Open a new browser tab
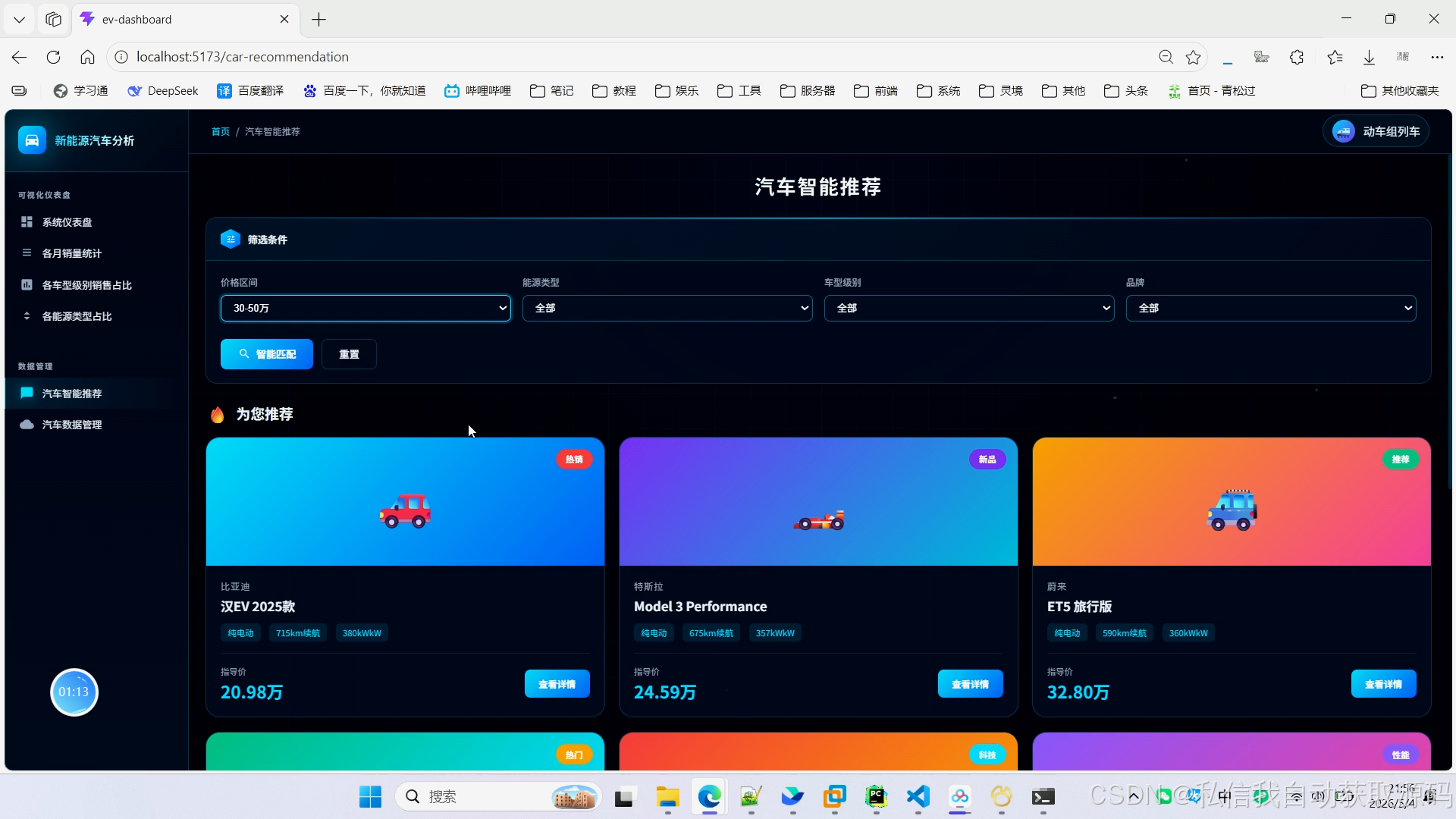Screen dimensions: 1456x819 pos(319,20)
